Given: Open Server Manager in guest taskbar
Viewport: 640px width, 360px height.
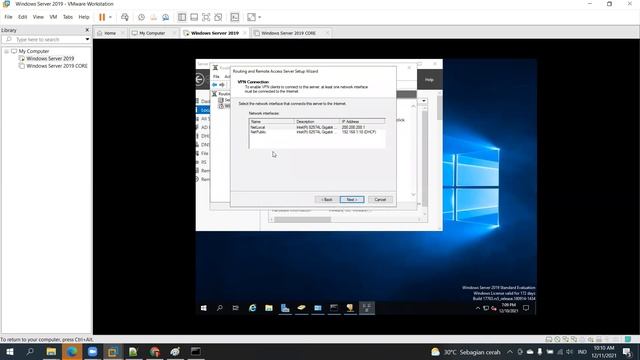Looking at the screenshot, I should 285,308.
